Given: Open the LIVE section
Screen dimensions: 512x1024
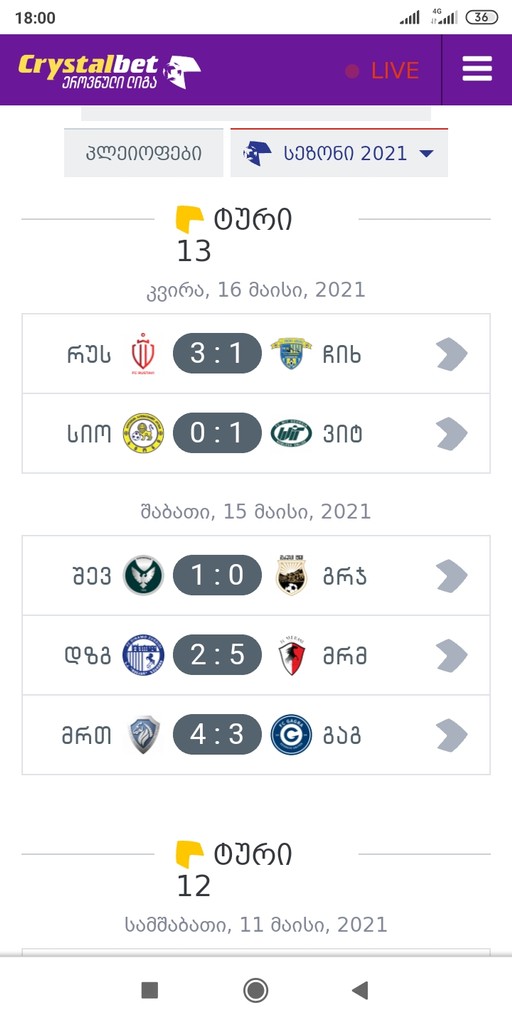Looking at the screenshot, I should click(382, 71).
